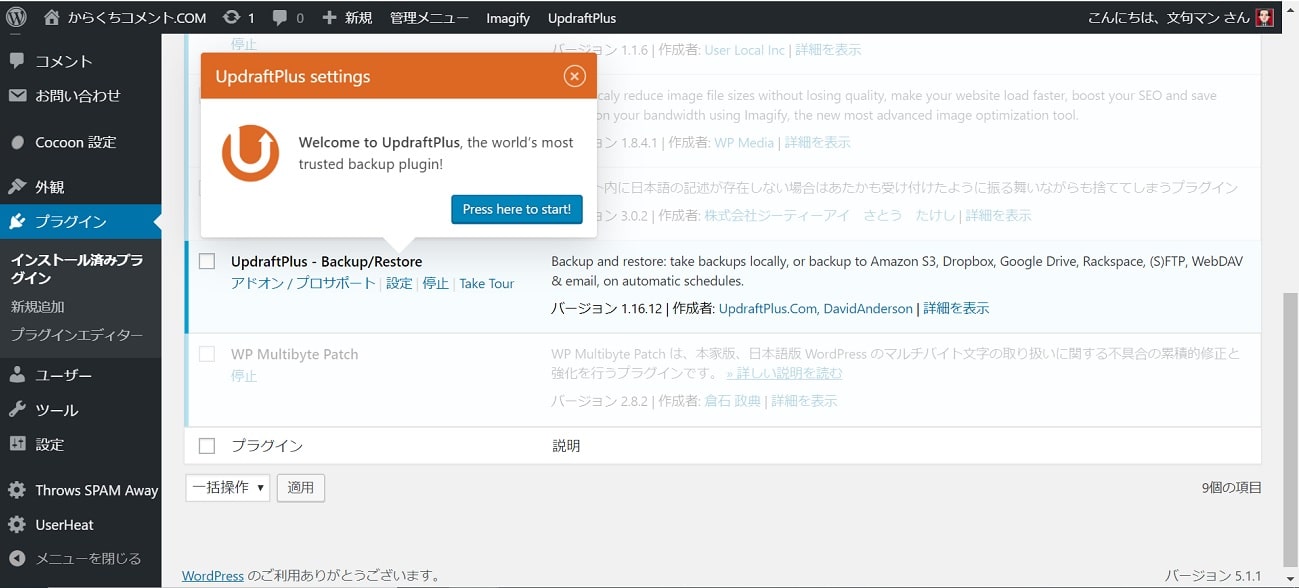The width and height of the screenshot is (1299, 588).
Task: Open the 外観 appearance menu
Action: click(x=49, y=186)
